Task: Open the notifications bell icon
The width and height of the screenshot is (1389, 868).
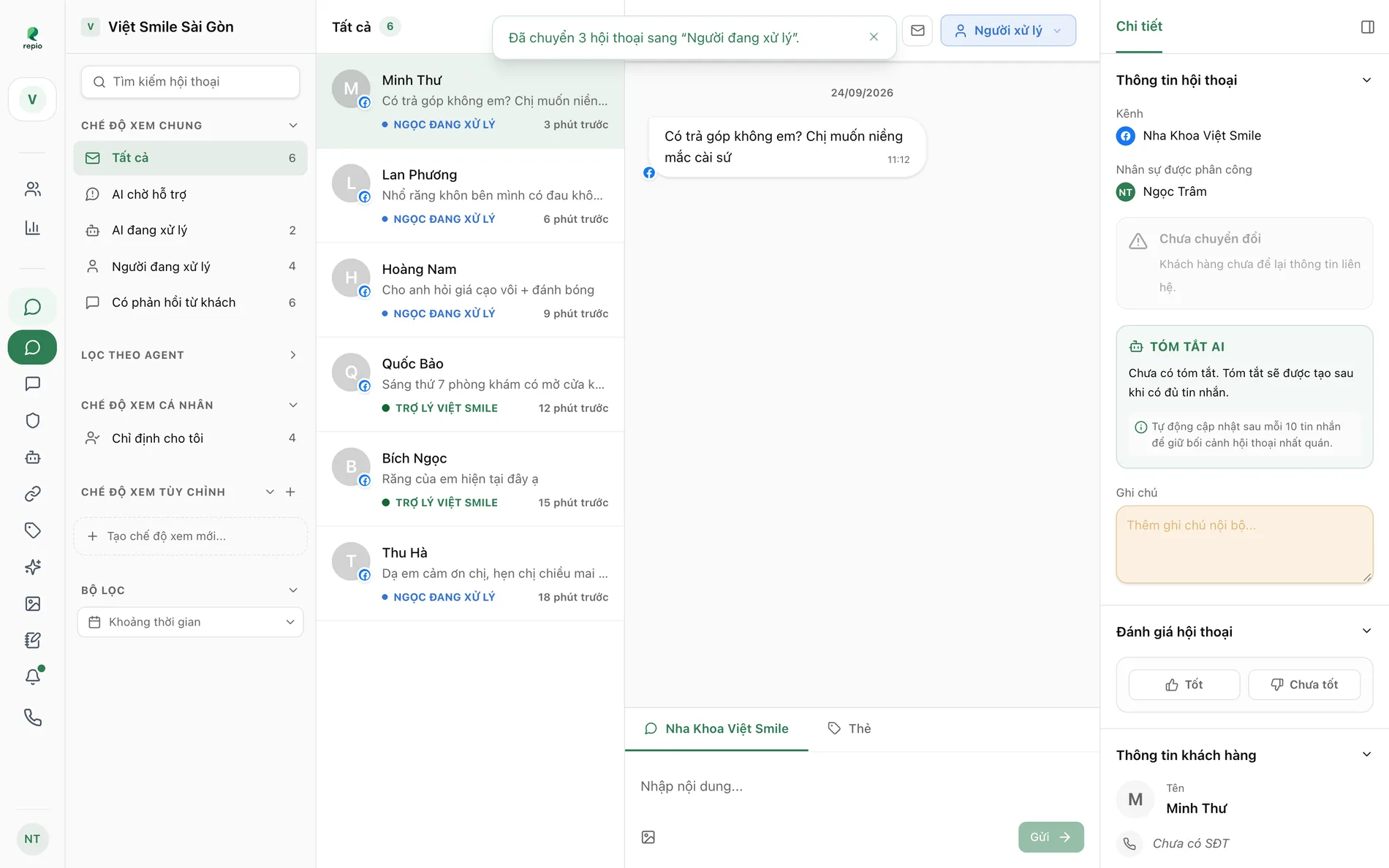Action: tap(32, 677)
